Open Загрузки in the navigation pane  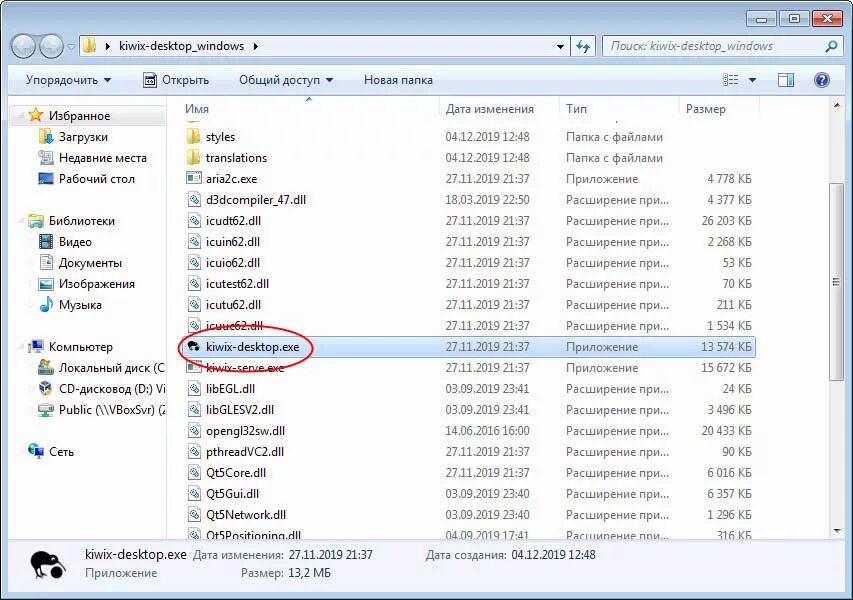(x=83, y=137)
